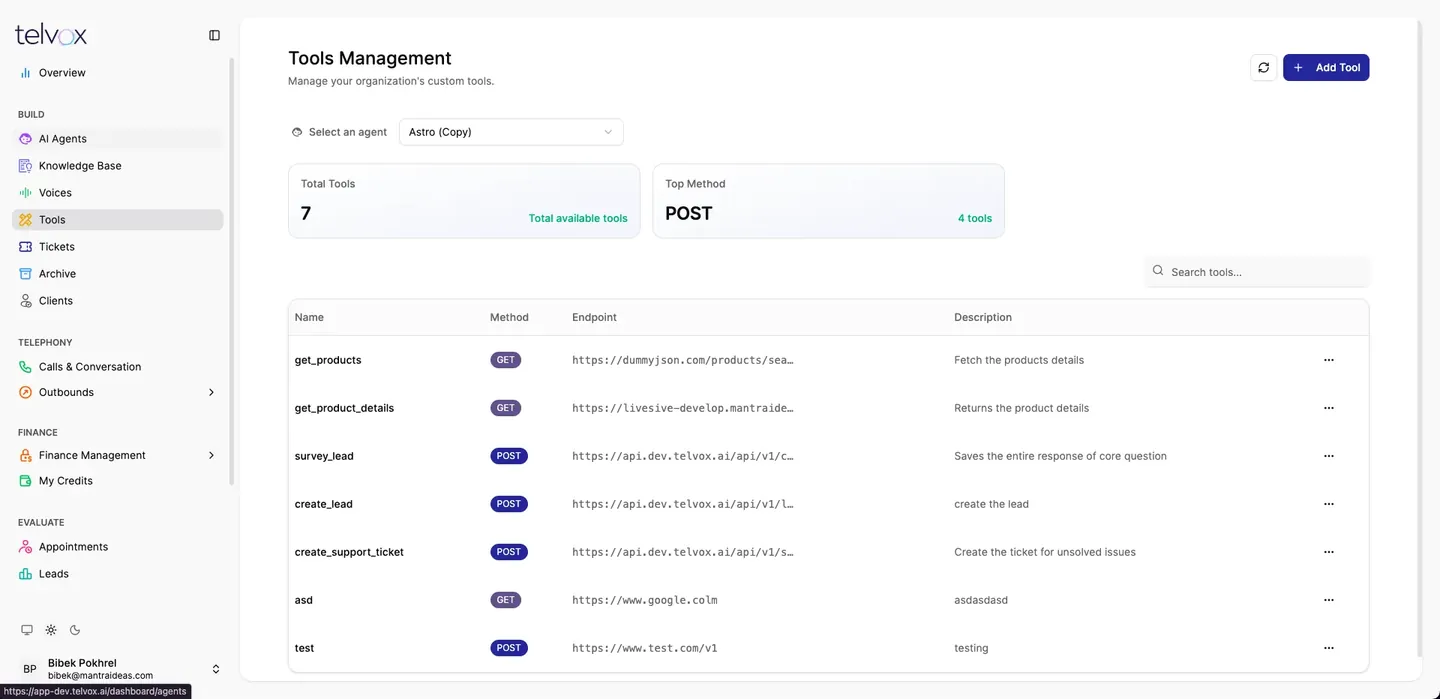Image resolution: width=1440 pixels, height=699 pixels.
Task: Open the three-dot menu for survey_lead
Action: 1329,456
